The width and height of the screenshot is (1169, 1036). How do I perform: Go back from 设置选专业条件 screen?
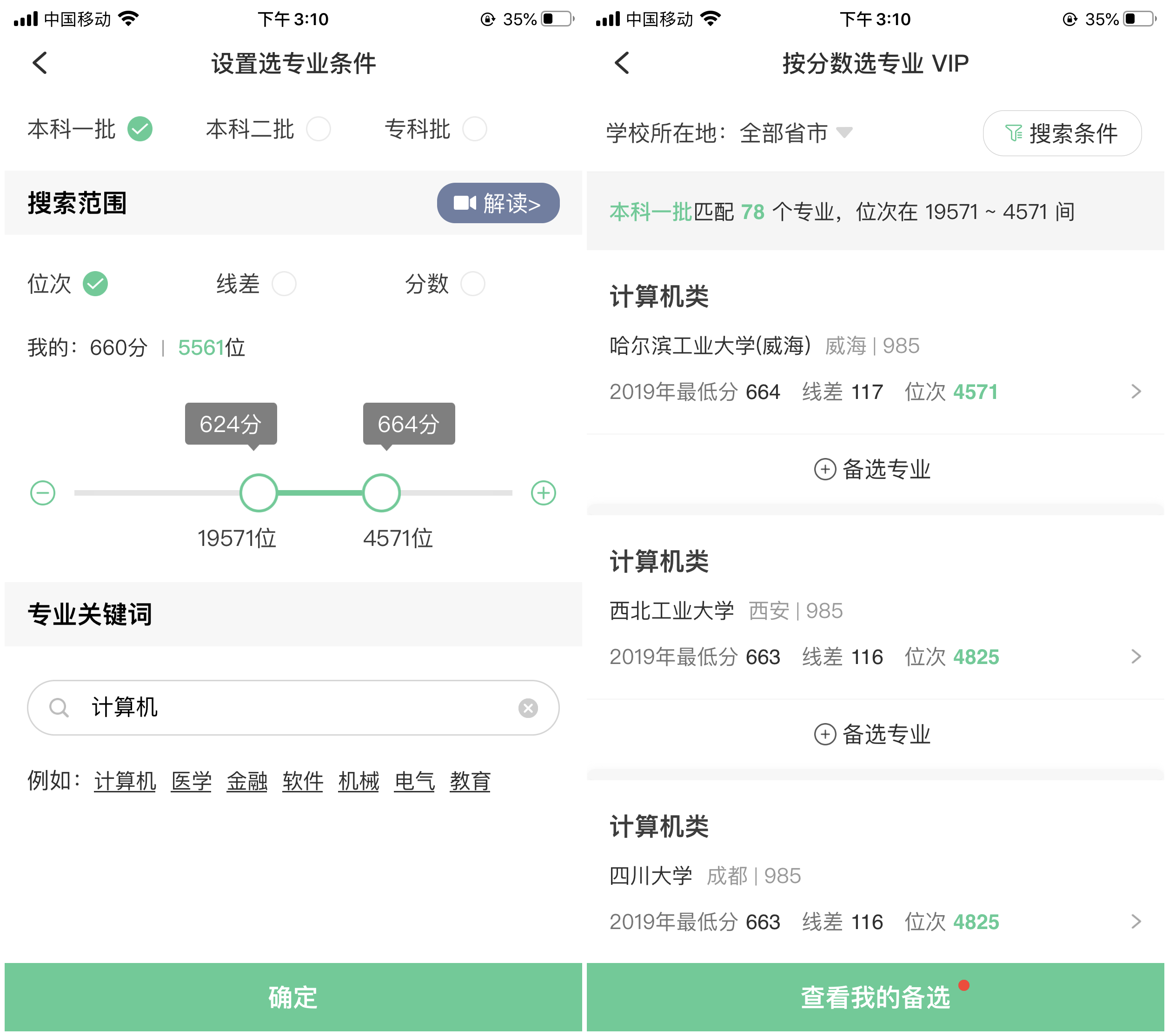click(40, 63)
